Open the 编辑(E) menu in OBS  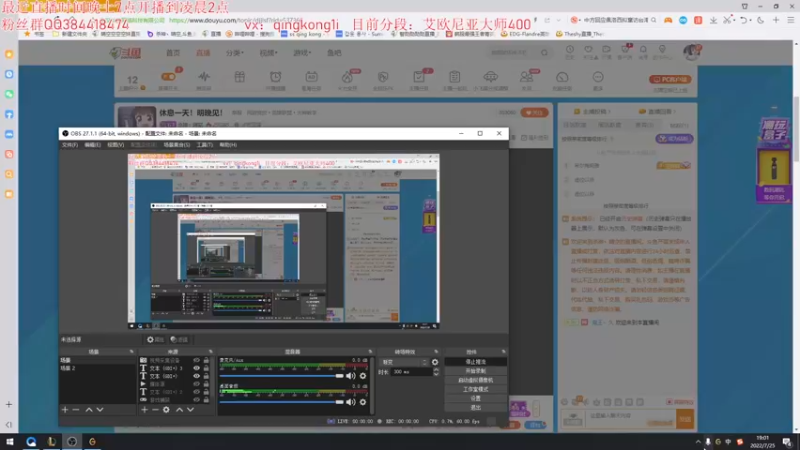(x=92, y=145)
